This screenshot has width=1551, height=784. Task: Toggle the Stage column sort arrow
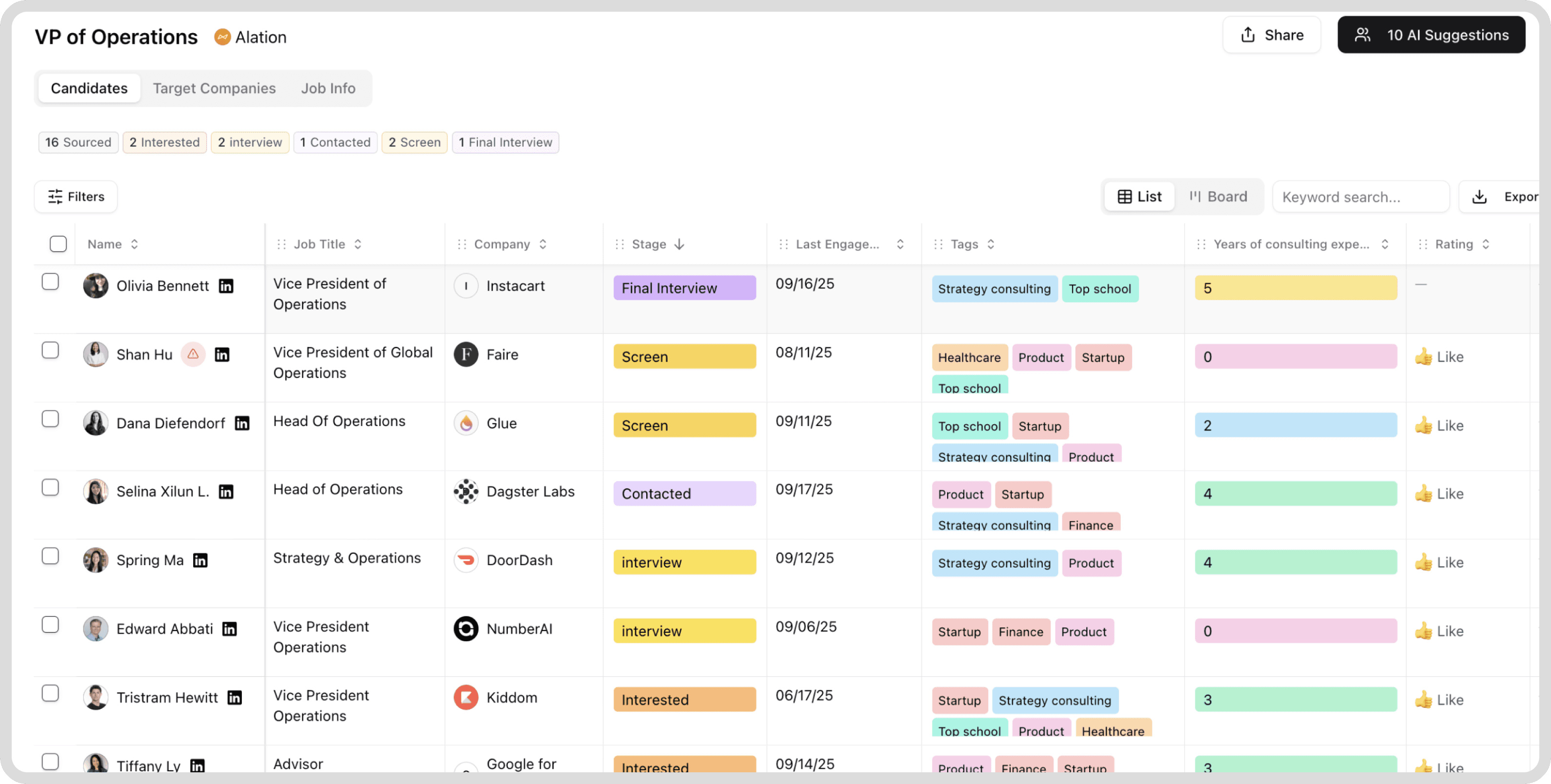(x=679, y=244)
